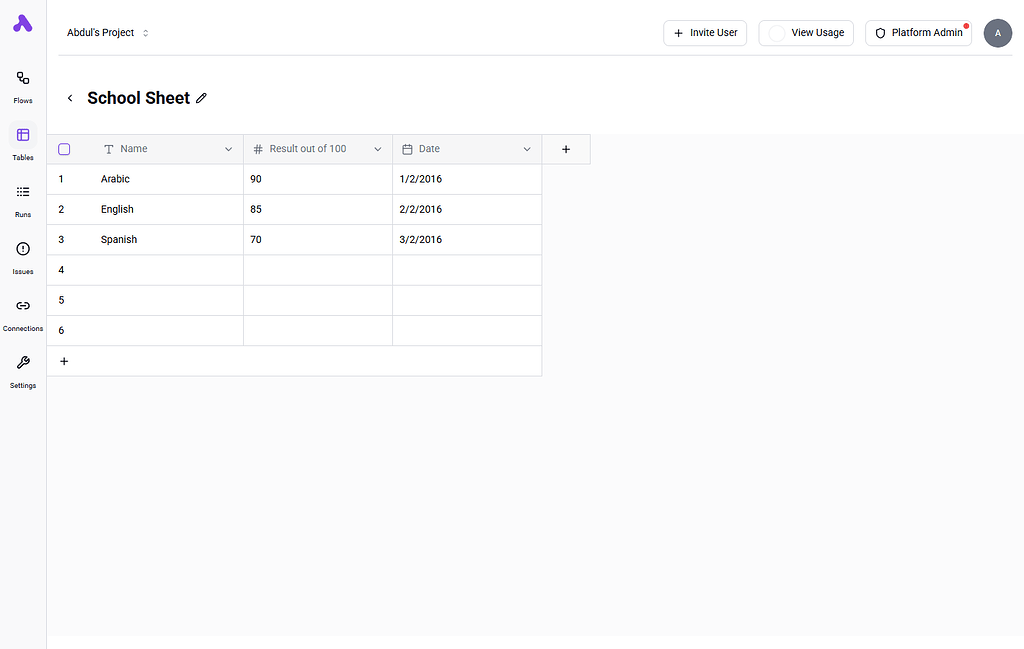The width and height of the screenshot is (1024, 649).
Task: Expand the Date column options
Action: pos(527,148)
